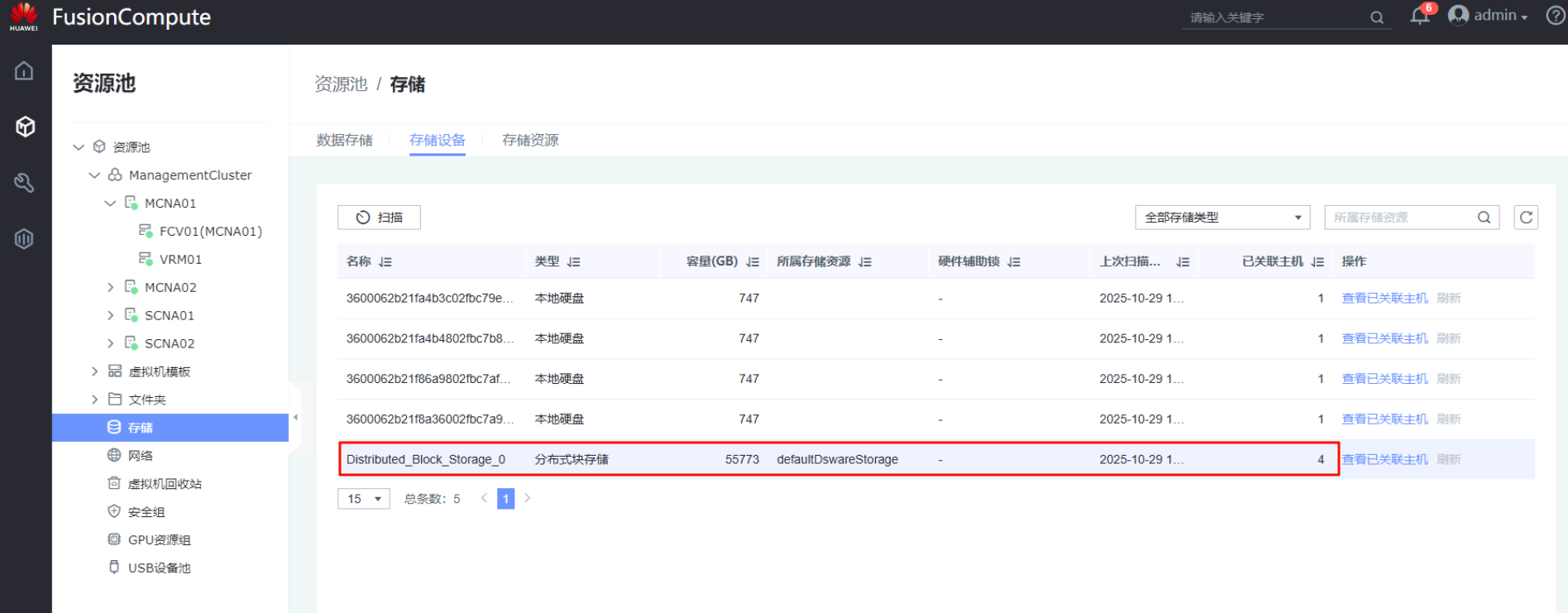1568x613 pixels.
Task: Switch to the 存储资源 tab
Action: pos(530,141)
